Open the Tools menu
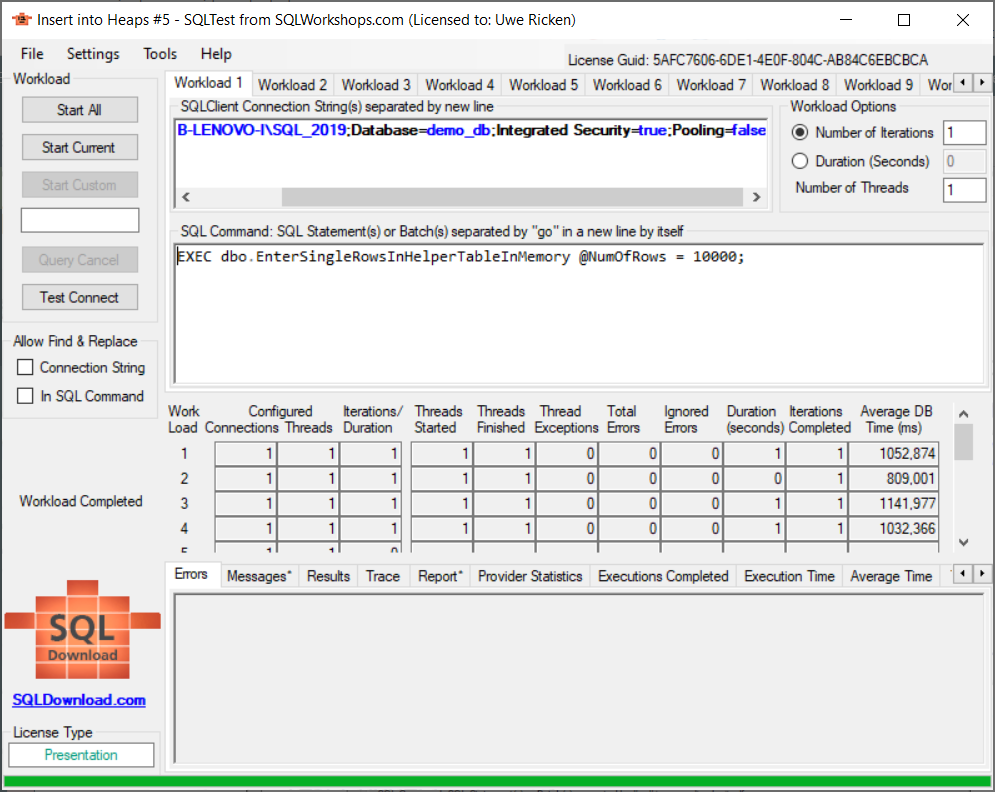The width and height of the screenshot is (995, 792). tap(160, 54)
